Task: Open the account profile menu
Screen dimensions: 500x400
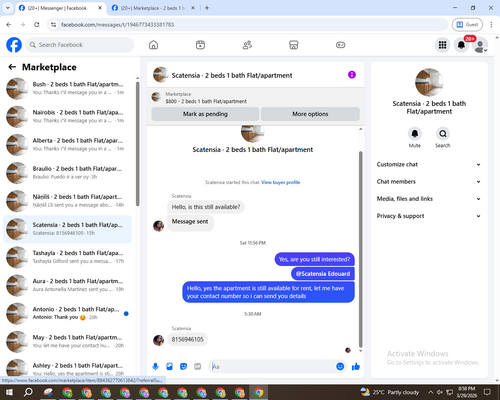Action: click(x=480, y=45)
